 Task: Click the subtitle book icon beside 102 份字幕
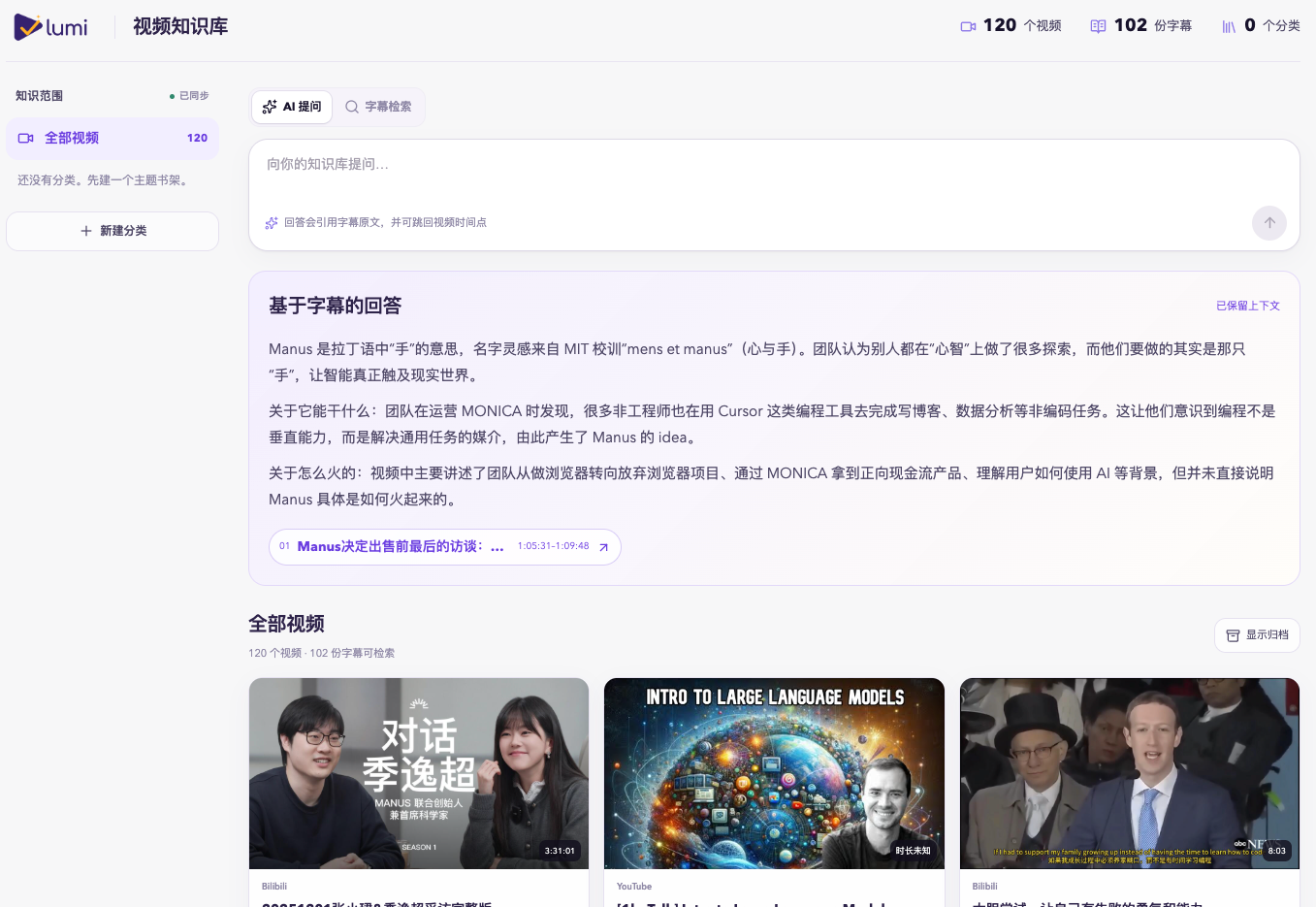(x=1098, y=26)
